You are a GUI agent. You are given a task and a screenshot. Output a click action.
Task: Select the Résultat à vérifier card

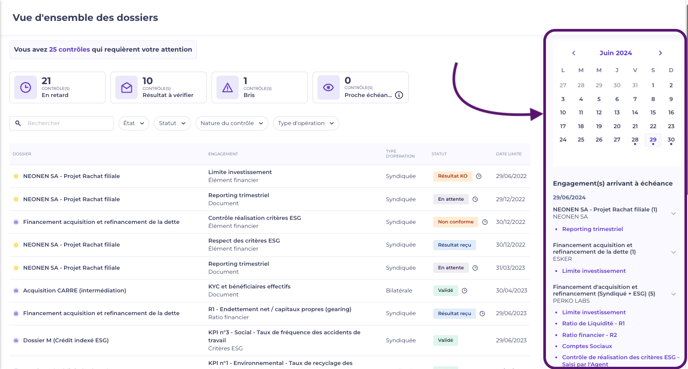158,87
